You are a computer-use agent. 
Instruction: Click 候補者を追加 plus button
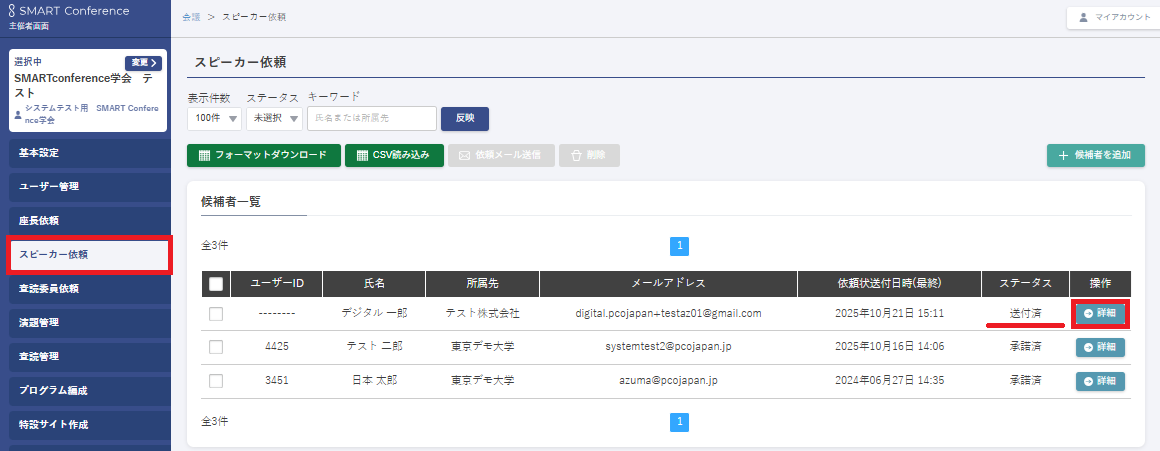click(x=1095, y=155)
